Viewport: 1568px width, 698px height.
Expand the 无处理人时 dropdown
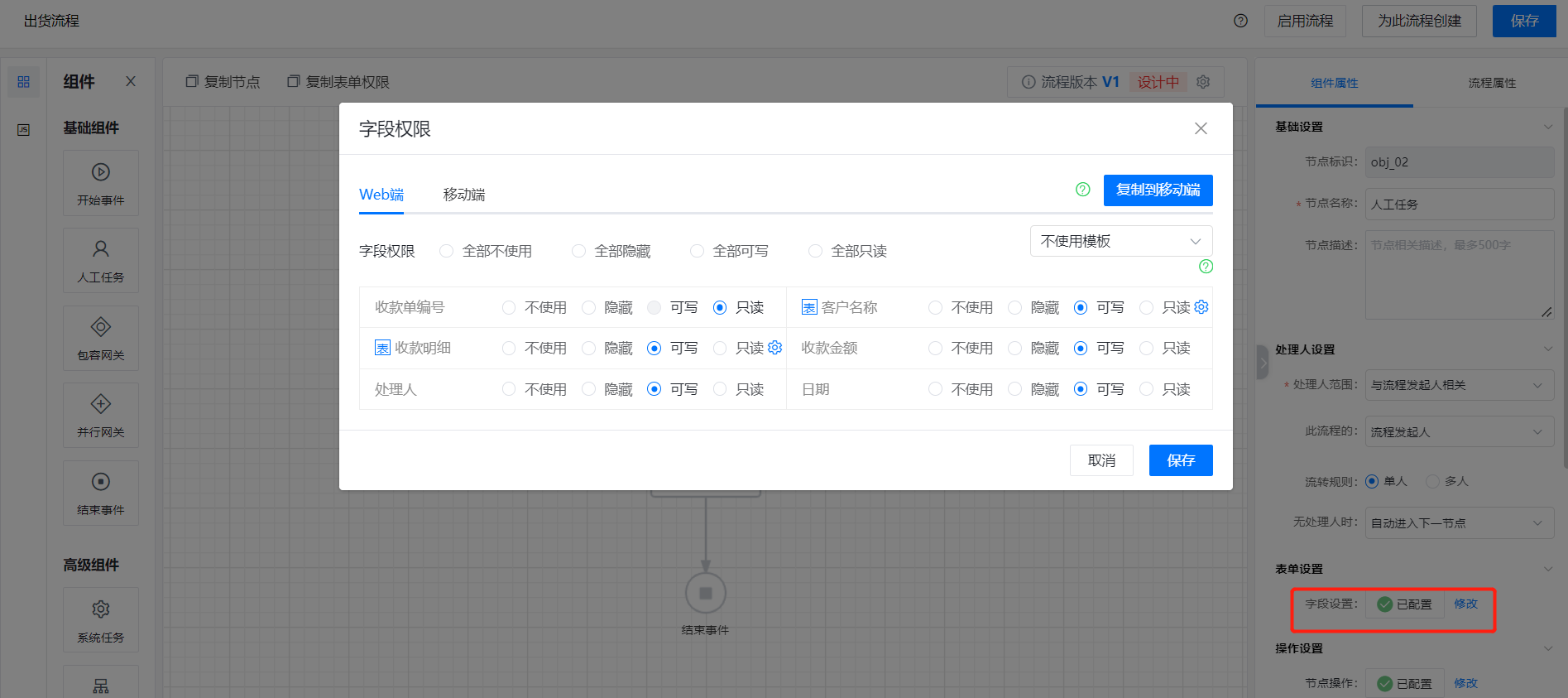pyautogui.click(x=1458, y=523)
